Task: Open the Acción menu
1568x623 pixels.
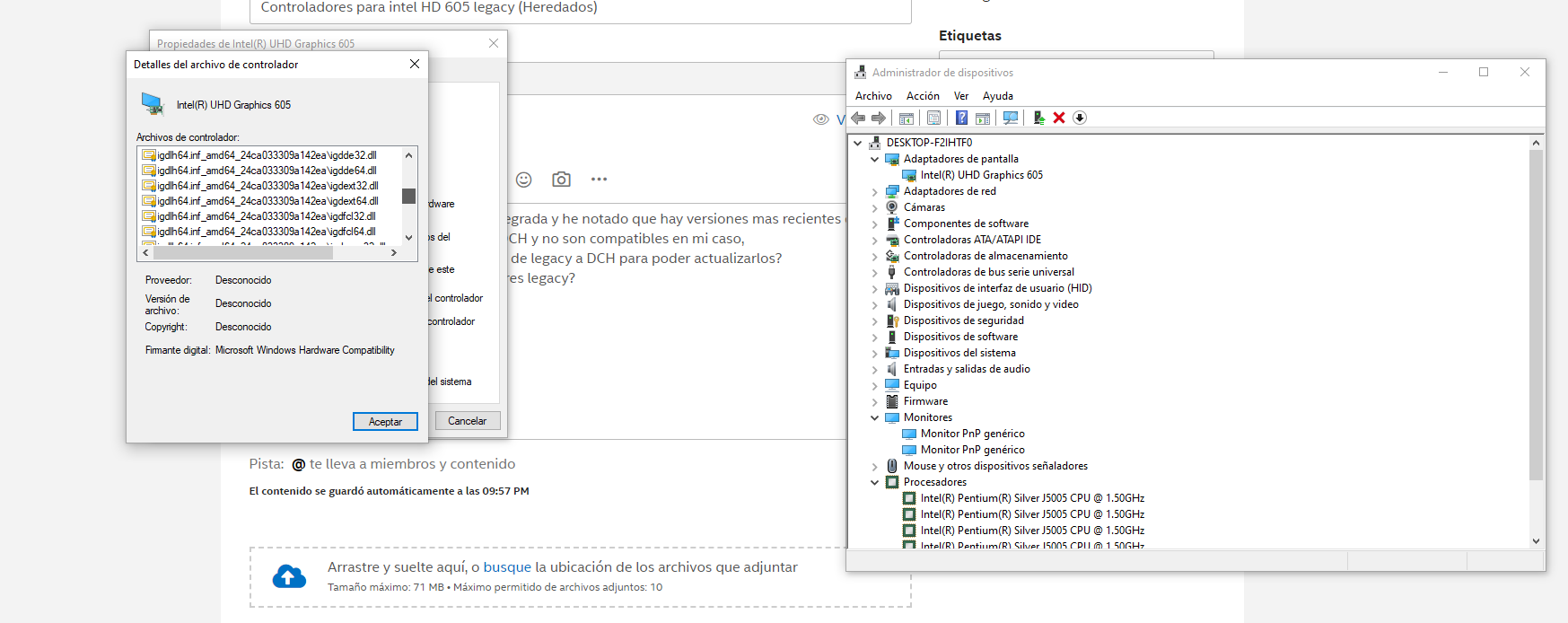Action: (x=922, y=96)
